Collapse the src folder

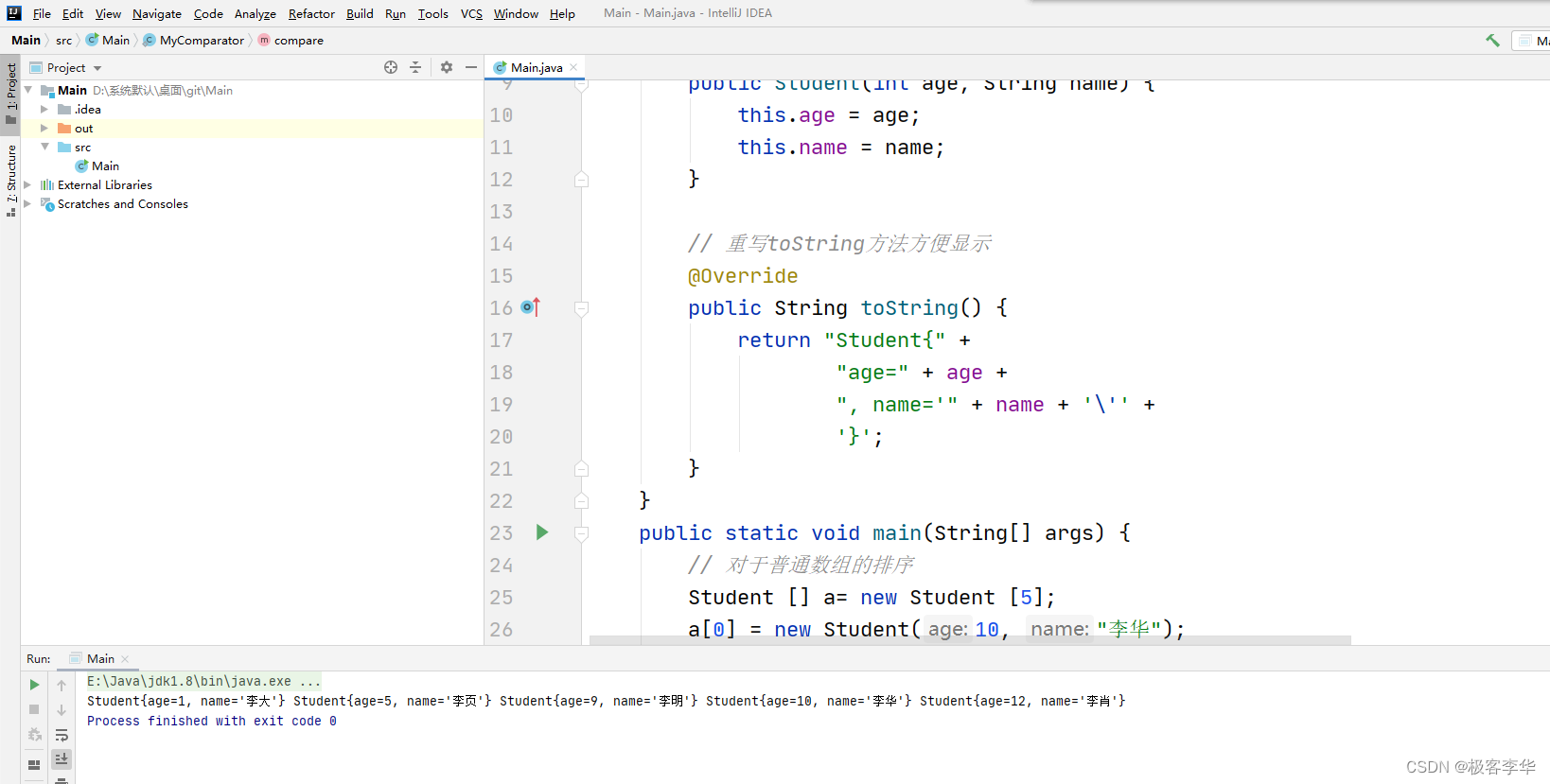coord(44,148)
